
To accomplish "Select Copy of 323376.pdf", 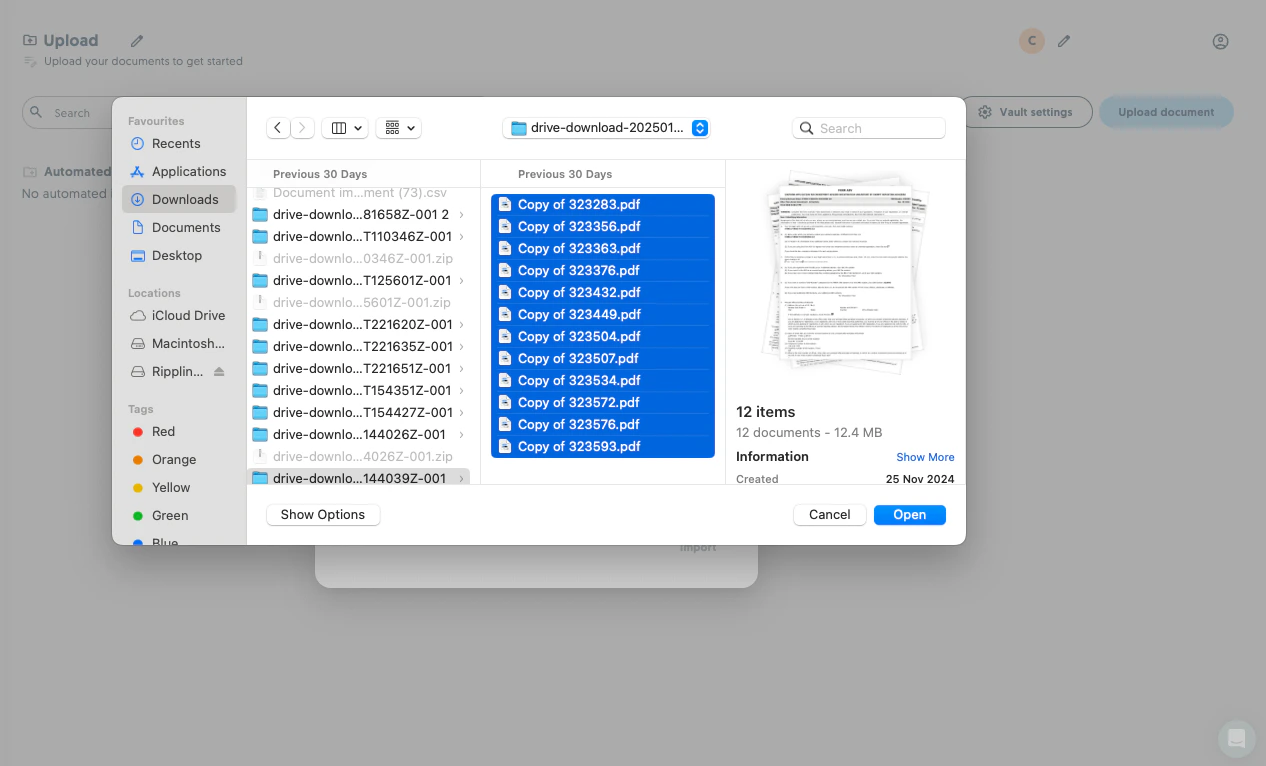I will (603, 270).
